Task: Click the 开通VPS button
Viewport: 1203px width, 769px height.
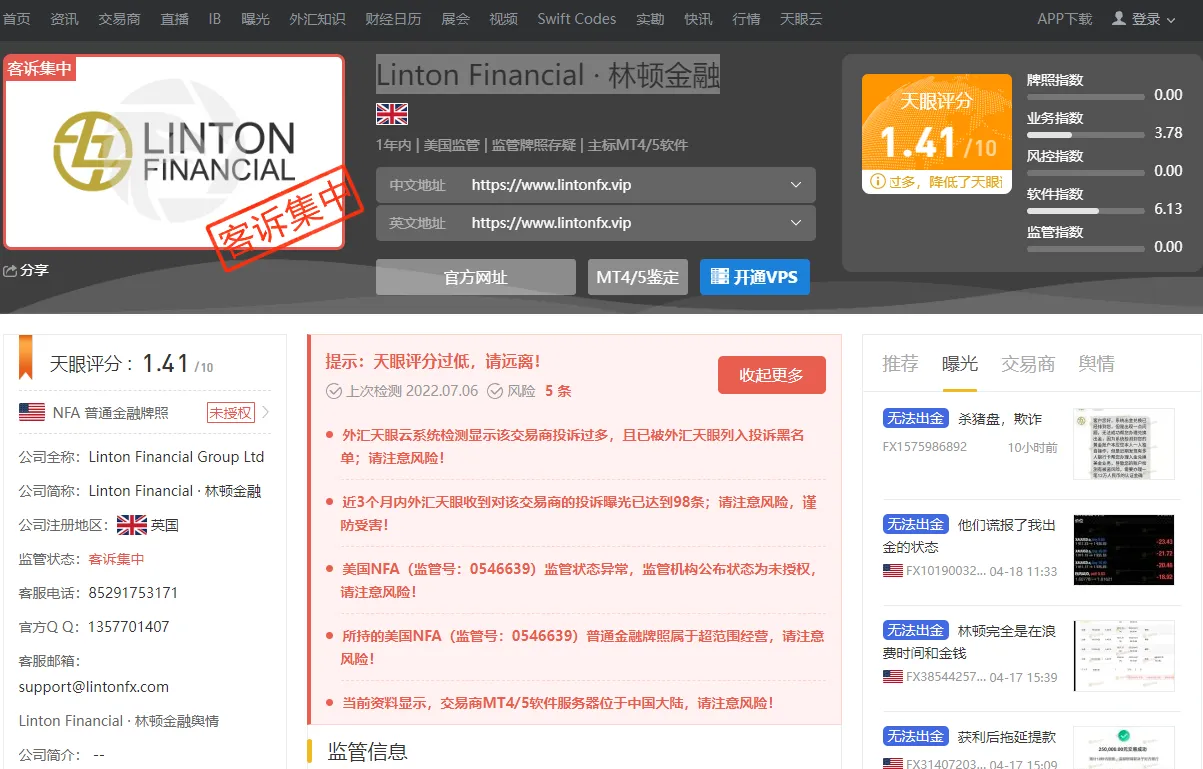Action: pos(755,277)
